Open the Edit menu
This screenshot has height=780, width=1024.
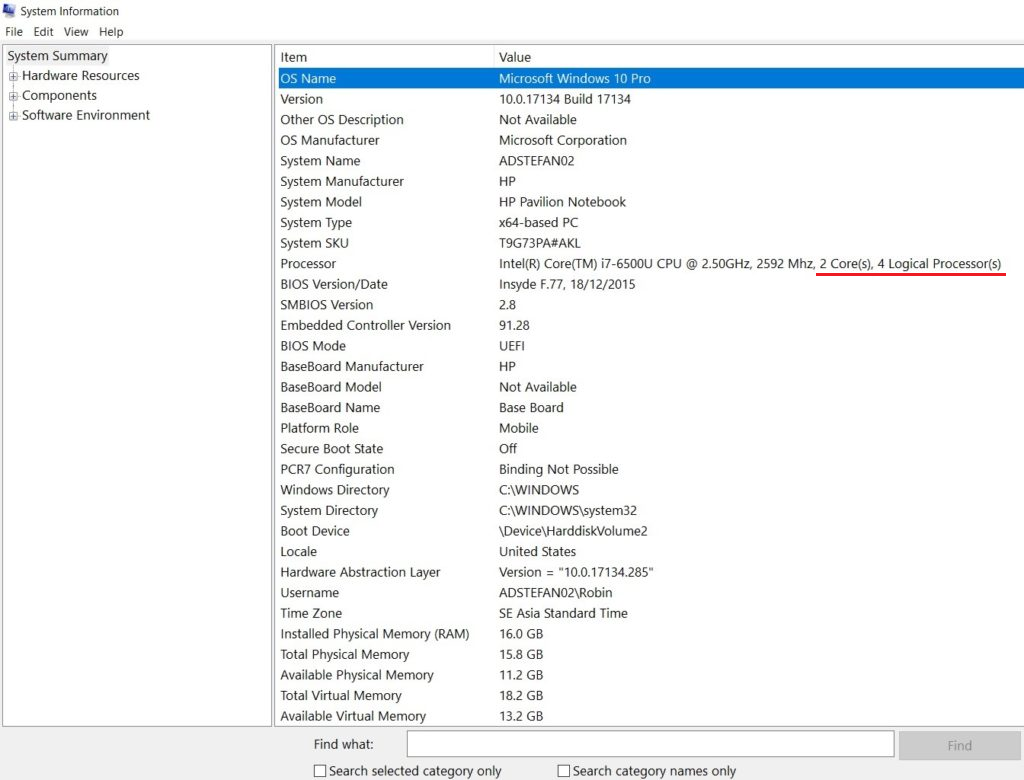click(43, 31)
